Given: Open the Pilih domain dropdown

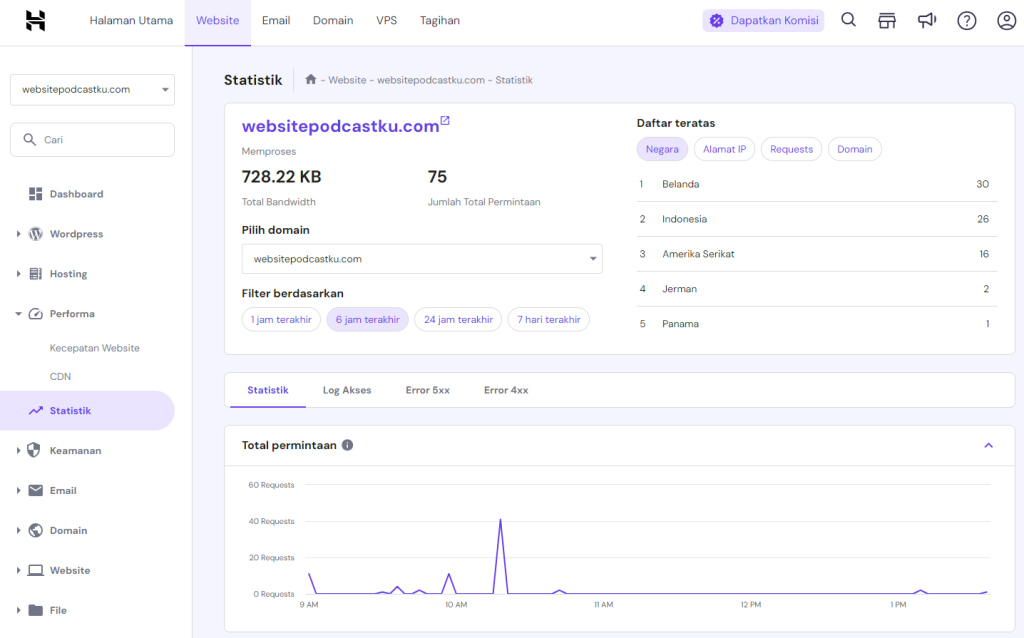Looking at the screenshot, I should click(x=421, y=258).
